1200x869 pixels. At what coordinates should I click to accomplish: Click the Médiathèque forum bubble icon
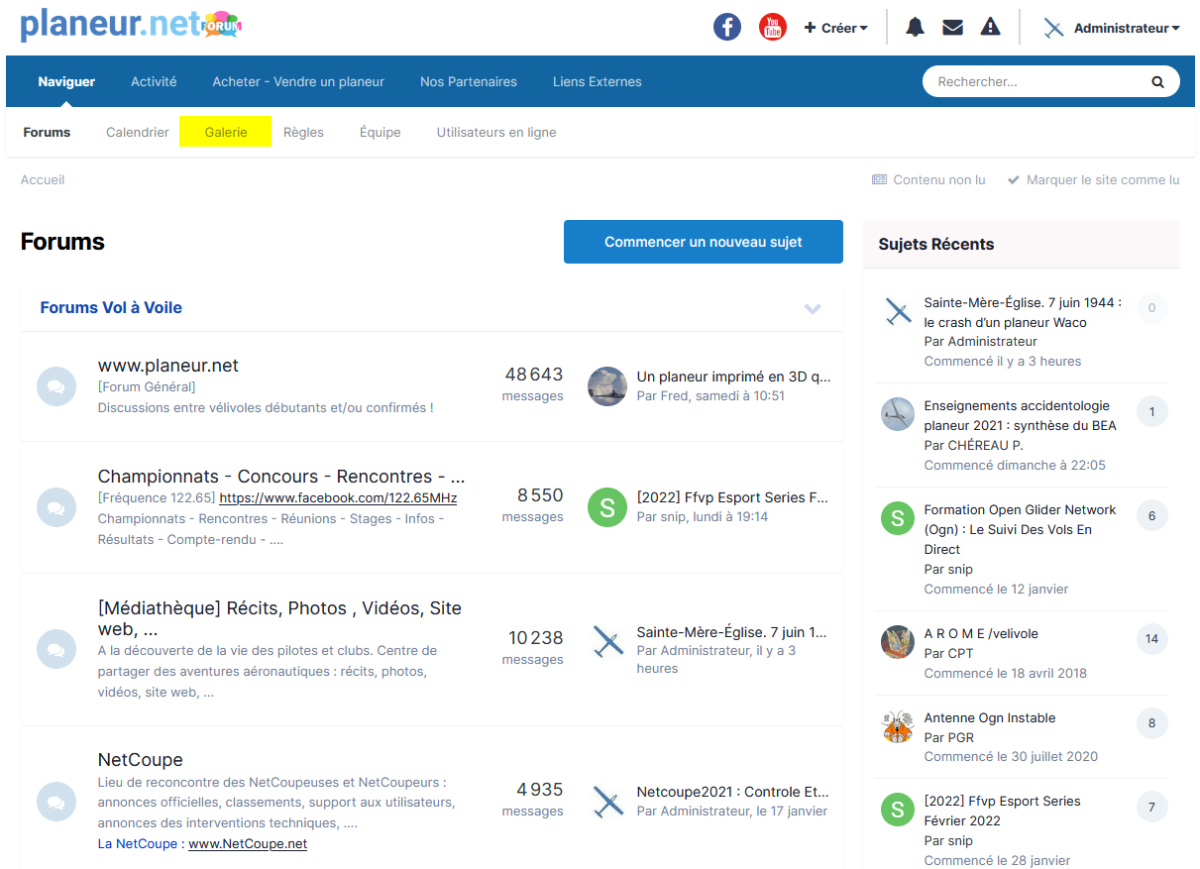coord(56,649)
